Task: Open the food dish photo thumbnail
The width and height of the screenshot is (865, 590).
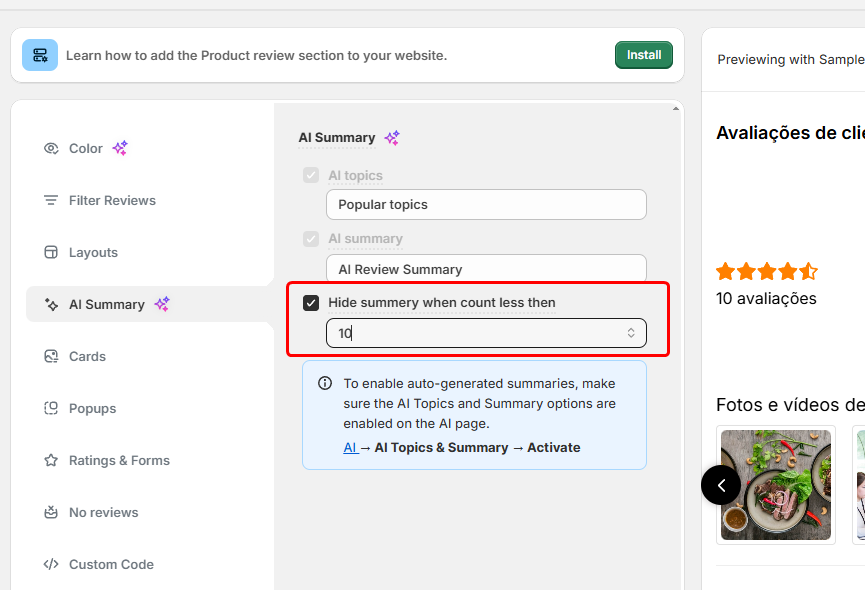Action: 776,485
